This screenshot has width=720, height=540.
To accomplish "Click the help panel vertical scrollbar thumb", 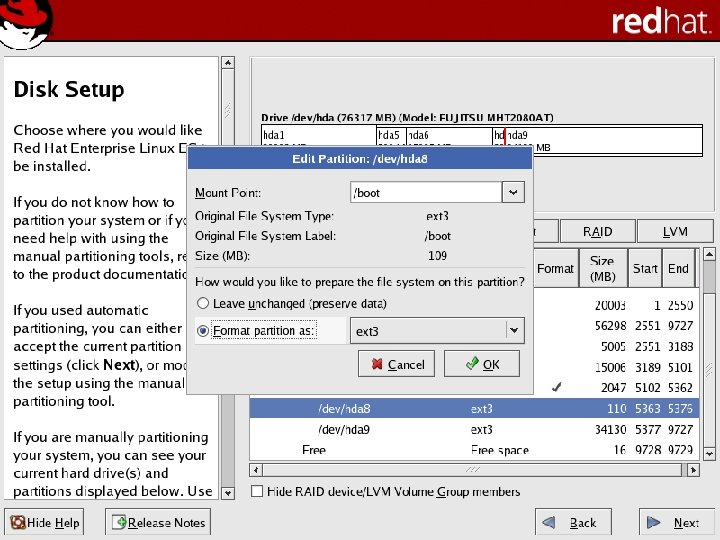I will click(x=228, y=110).
